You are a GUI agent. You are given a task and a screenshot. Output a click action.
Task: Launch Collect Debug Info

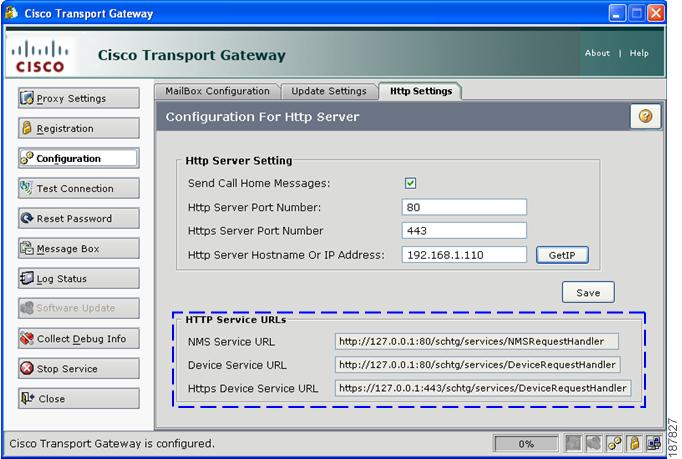(x=79, y=338)
